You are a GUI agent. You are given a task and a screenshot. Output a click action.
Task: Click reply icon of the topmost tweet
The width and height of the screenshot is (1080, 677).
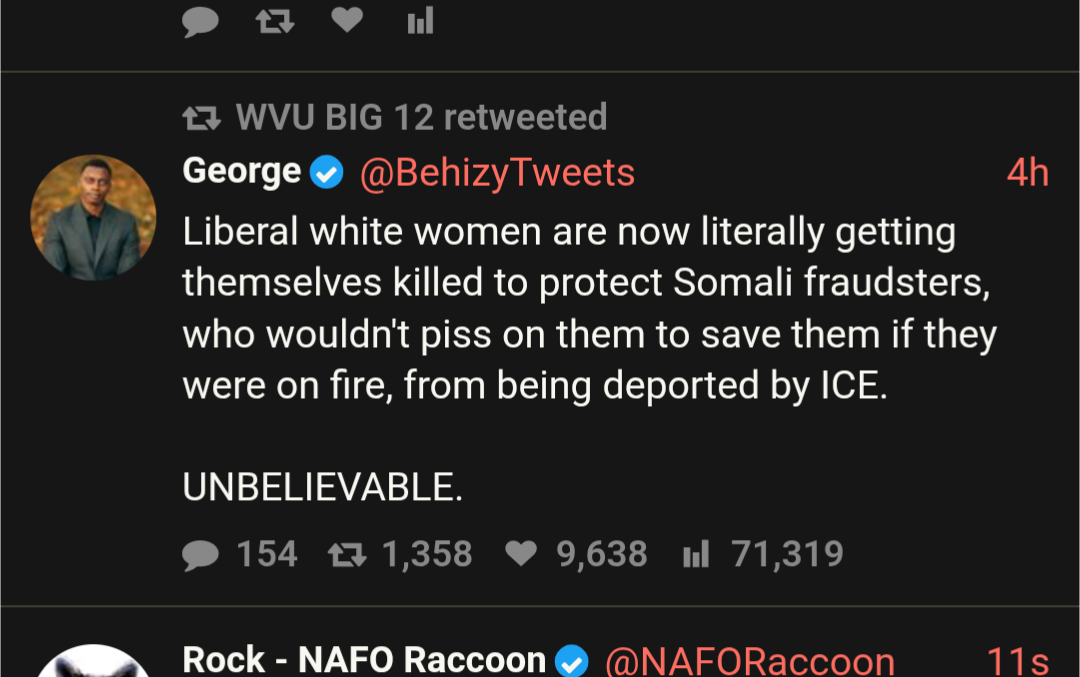tap(201, 21)
